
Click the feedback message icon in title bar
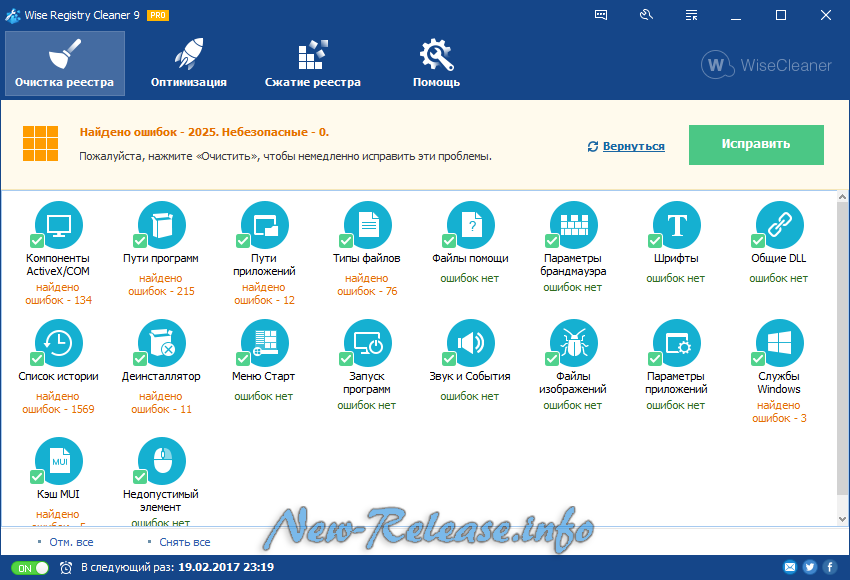[601, 15]
